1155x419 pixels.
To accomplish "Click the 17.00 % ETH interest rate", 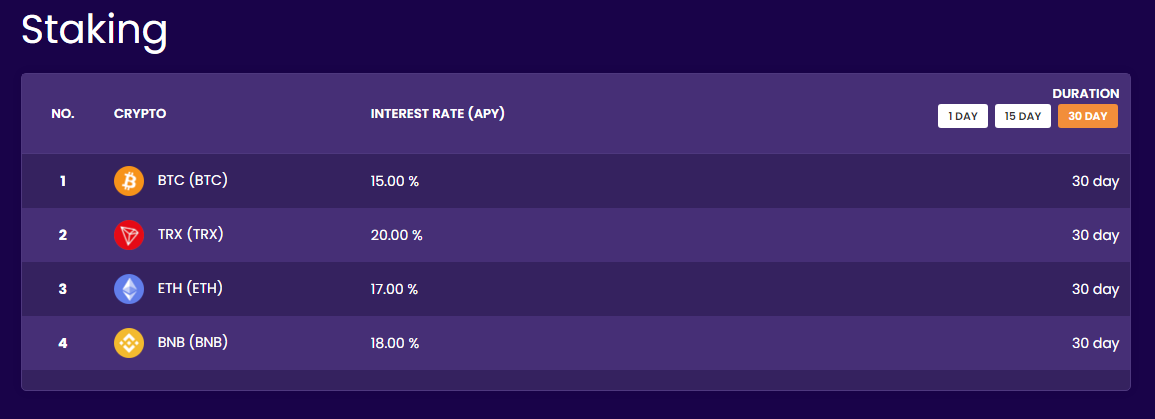I will pos(394,289).
